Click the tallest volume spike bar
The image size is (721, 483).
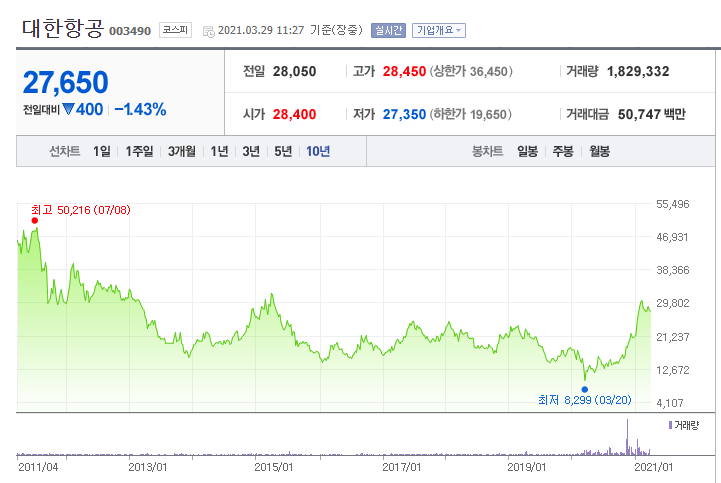tap(627, 437)
